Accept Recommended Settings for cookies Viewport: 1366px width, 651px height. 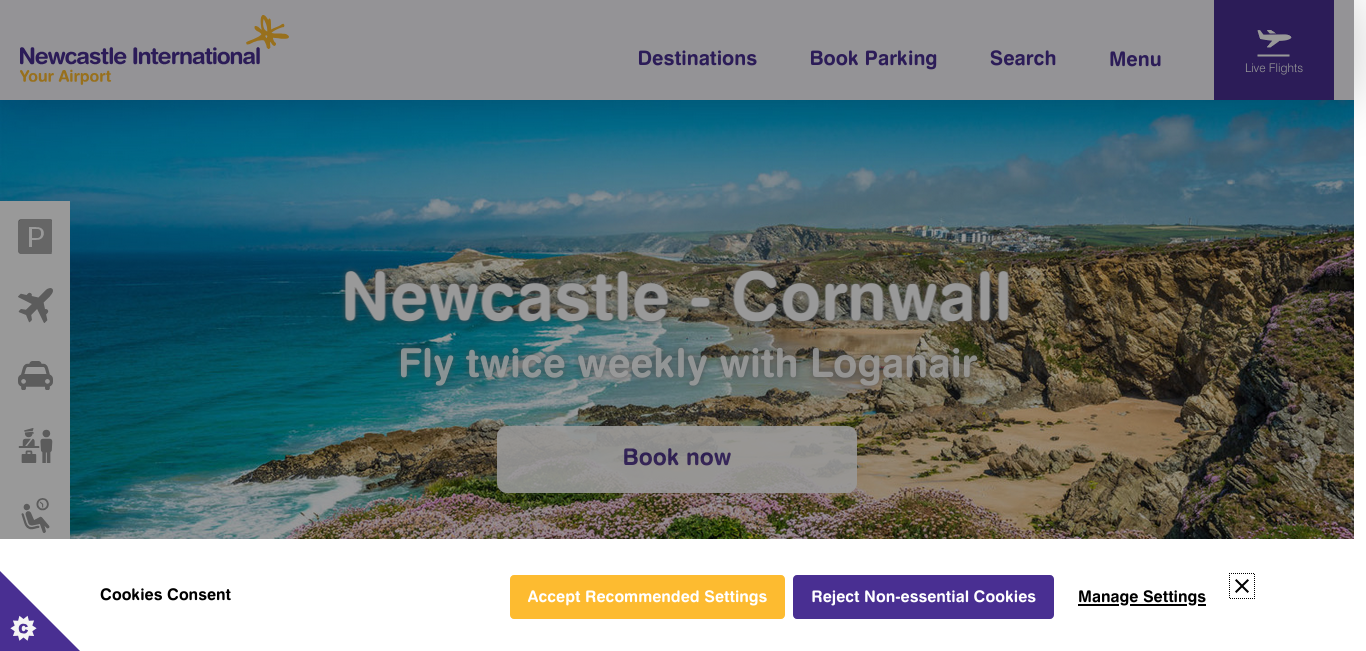(647, 597)
